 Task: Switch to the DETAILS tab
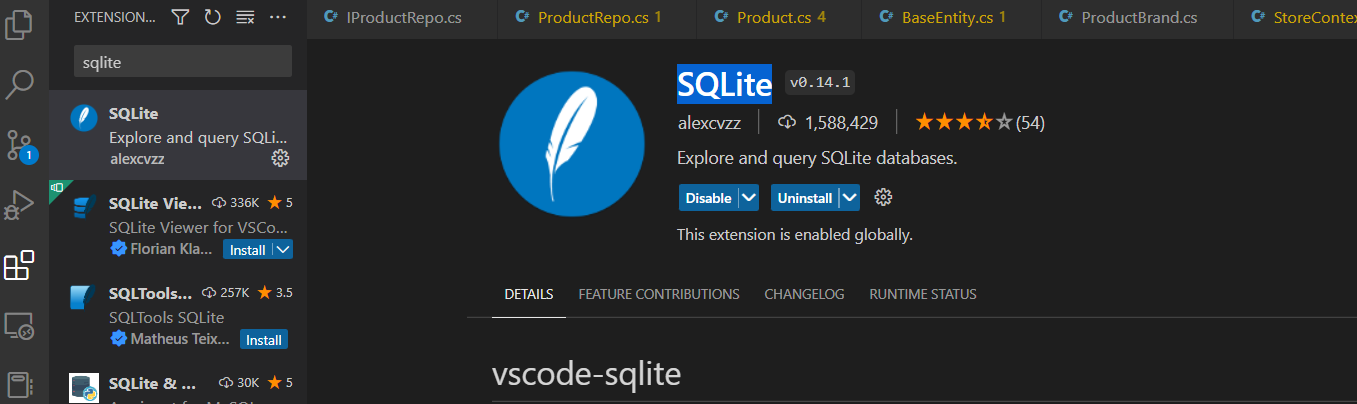coord(529,294)
